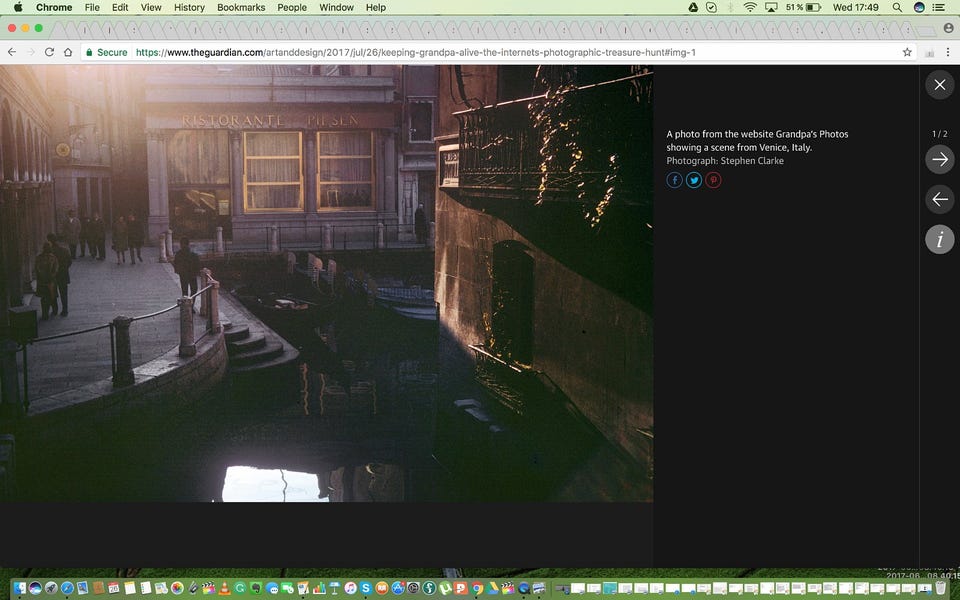Open the Wi-Fi status menu

tap(750, 7)
